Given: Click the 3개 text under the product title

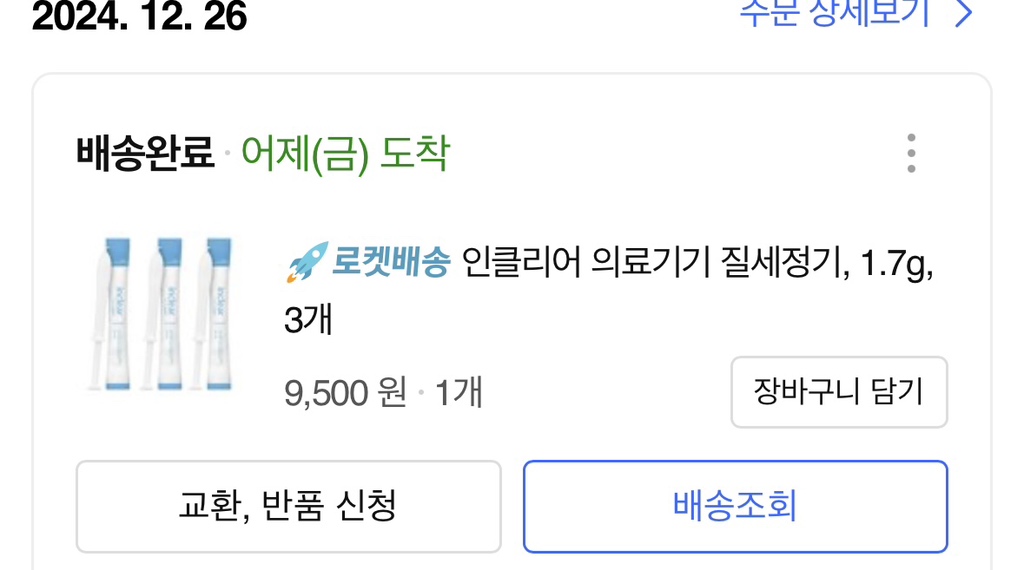Looking at the screenshot, I should tap(307, 321).
